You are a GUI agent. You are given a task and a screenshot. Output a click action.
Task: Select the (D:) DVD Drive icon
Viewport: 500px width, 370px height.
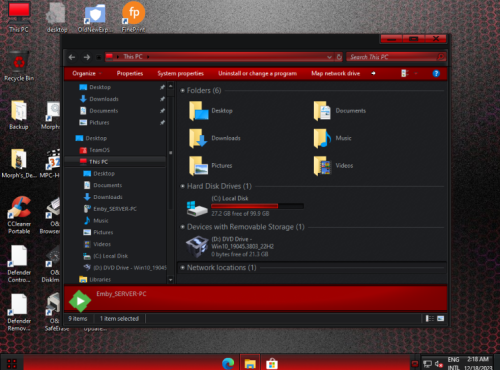tap(197, 247)
